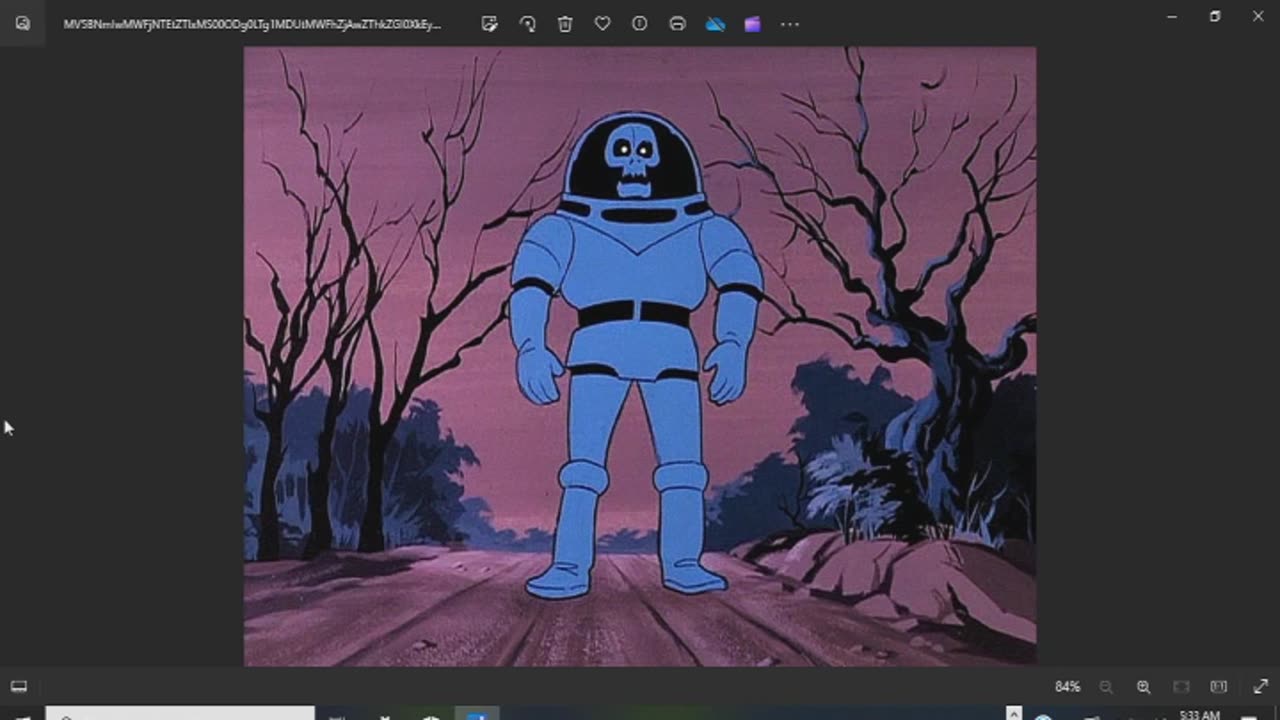Open the purple Clipchamp icon
This screenshot has width=1280, height=720.
coord(752,24)
